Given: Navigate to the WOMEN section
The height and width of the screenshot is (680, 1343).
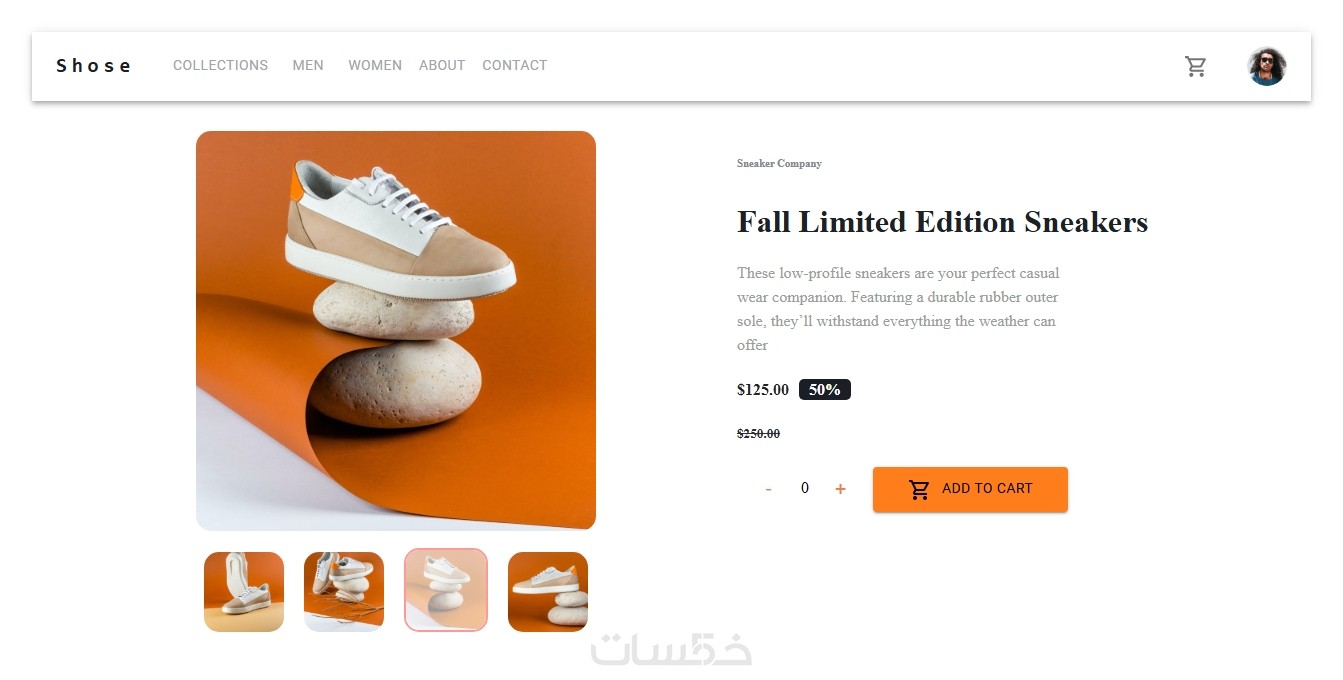Looking at the screenshot, I should tap(375, 66).
